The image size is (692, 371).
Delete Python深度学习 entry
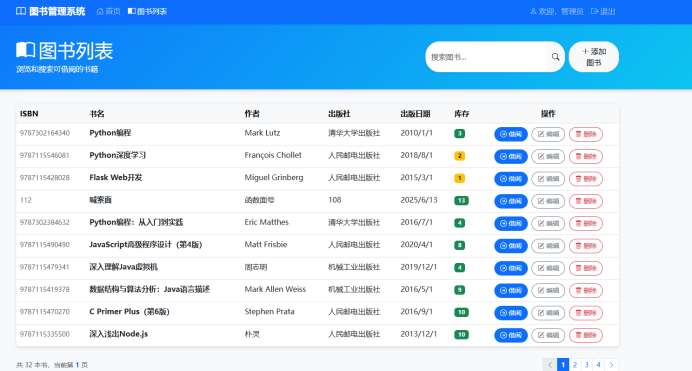(586, 156)
